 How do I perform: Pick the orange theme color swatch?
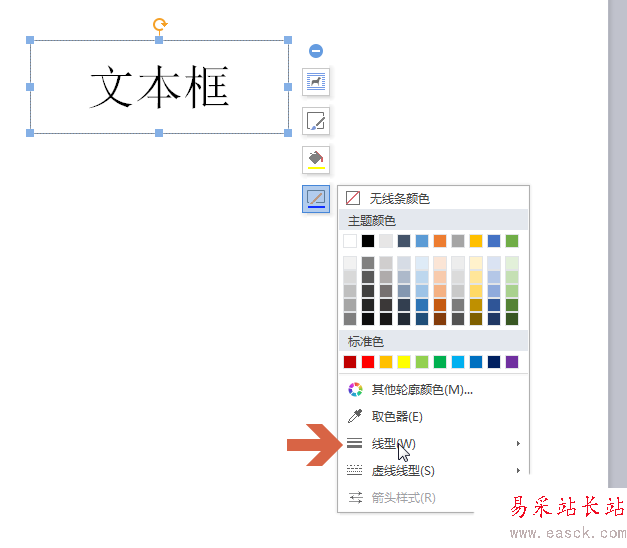tap(440, 241)
